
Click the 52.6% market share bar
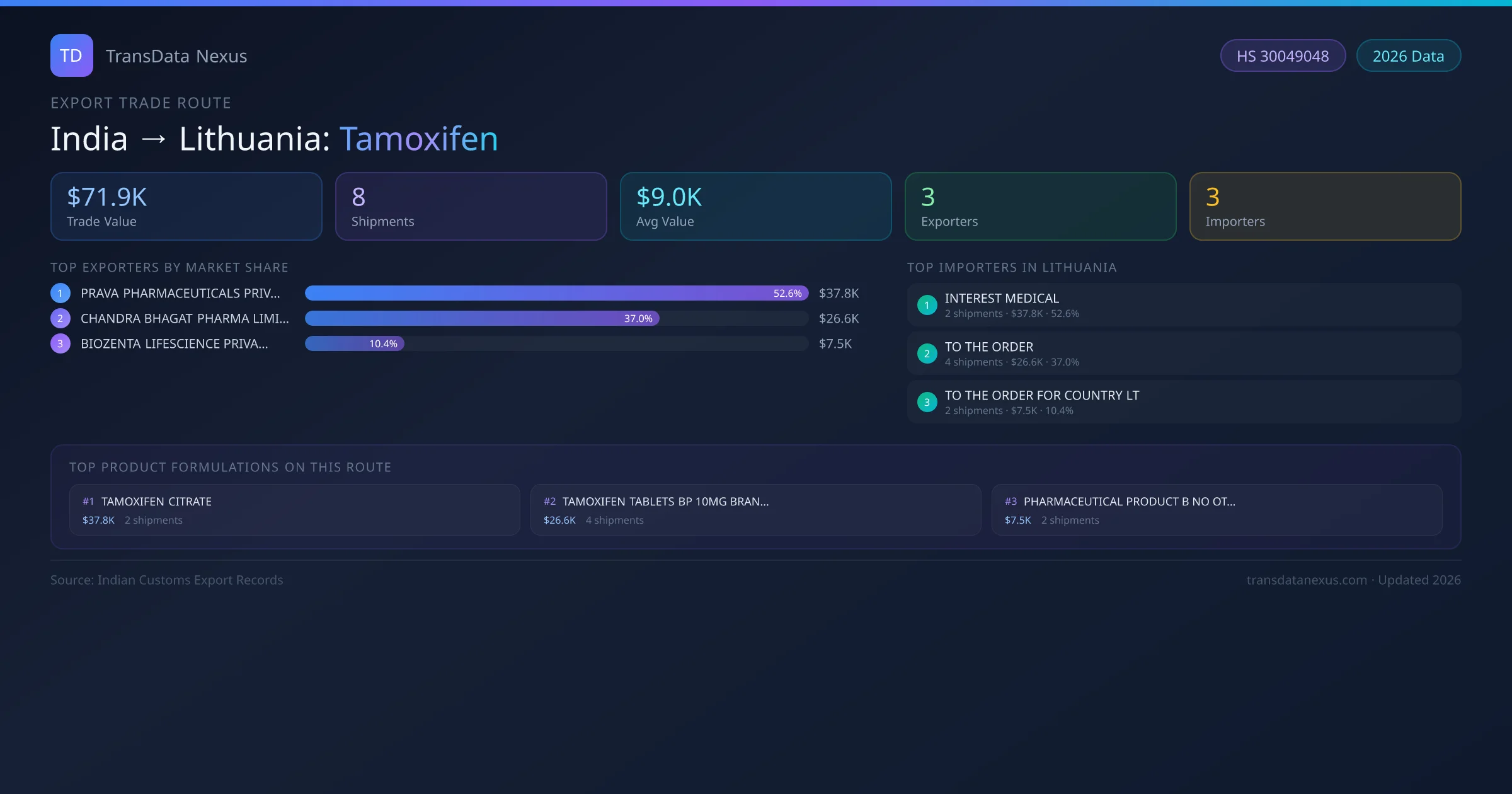click(x=556, y=293)
